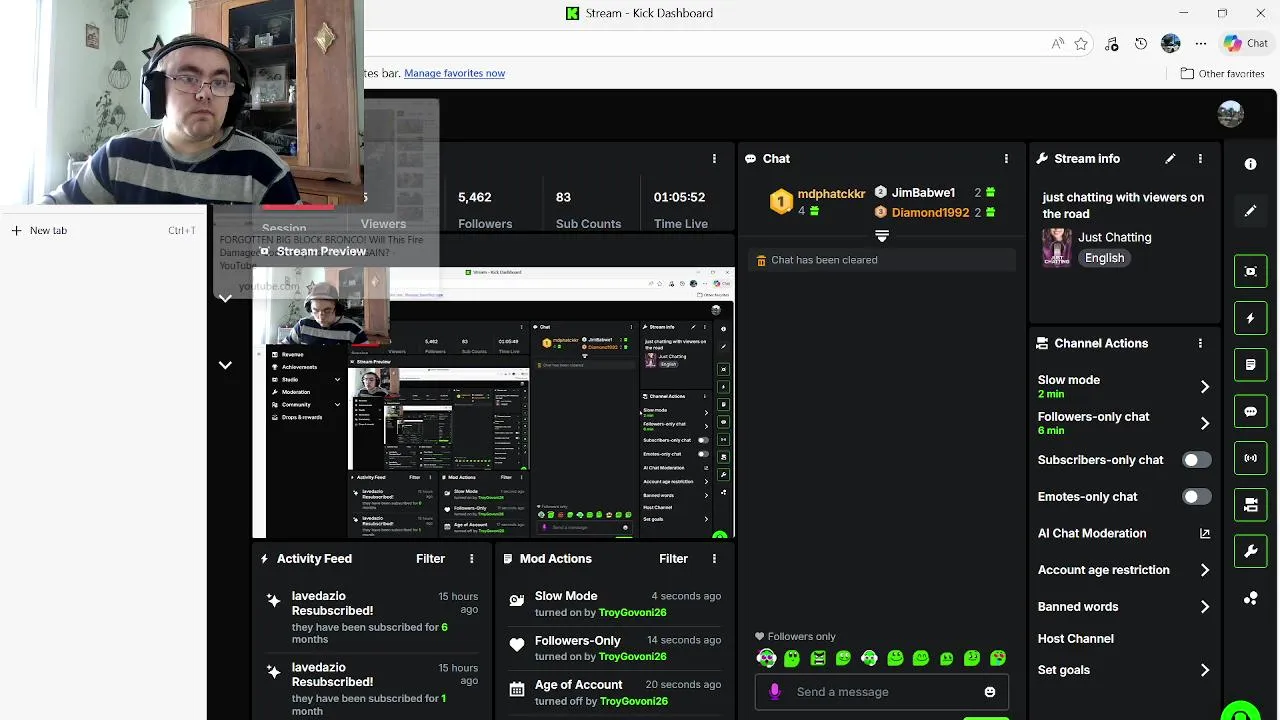The width and height of the screenshot is (1280, 720).
Task: Toggle the broadcast signal widget icon in sidebar
Action: [x=1250, y=458]
